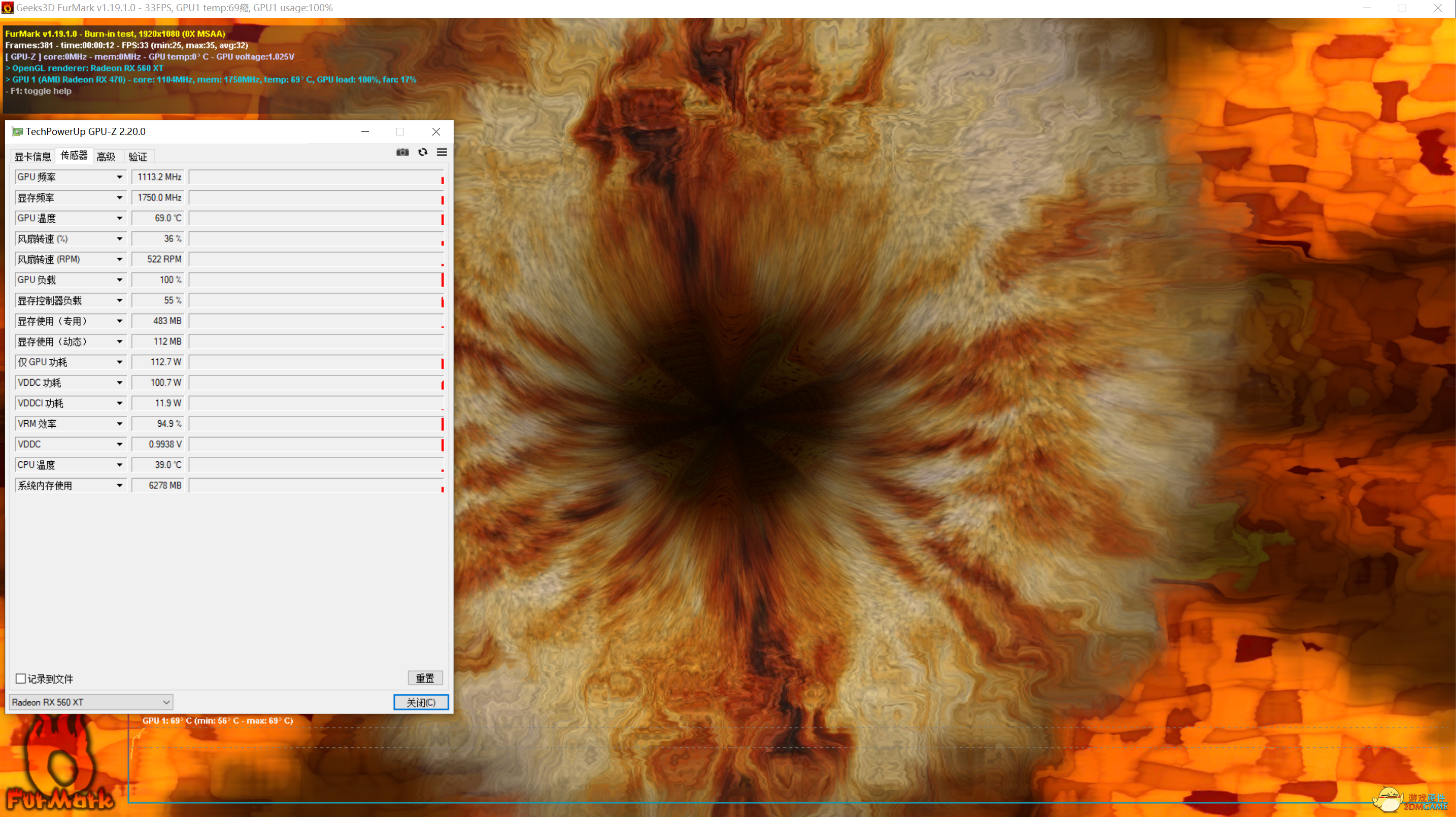Open the 高级 tab
The height and width of the screenshot is (817, 1456).
[106, 156]
